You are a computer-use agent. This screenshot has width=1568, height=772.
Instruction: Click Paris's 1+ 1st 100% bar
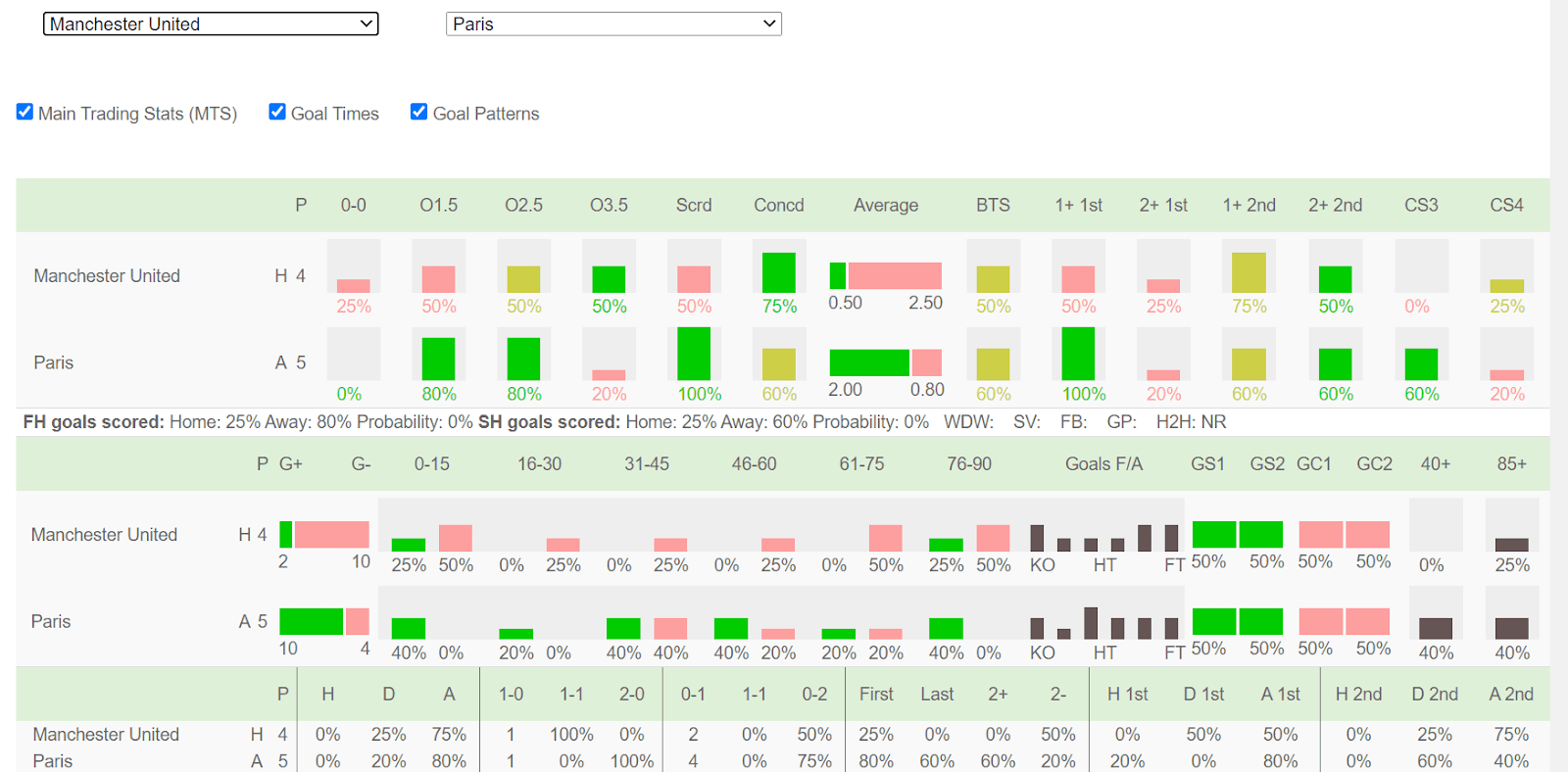(1078, 354)
